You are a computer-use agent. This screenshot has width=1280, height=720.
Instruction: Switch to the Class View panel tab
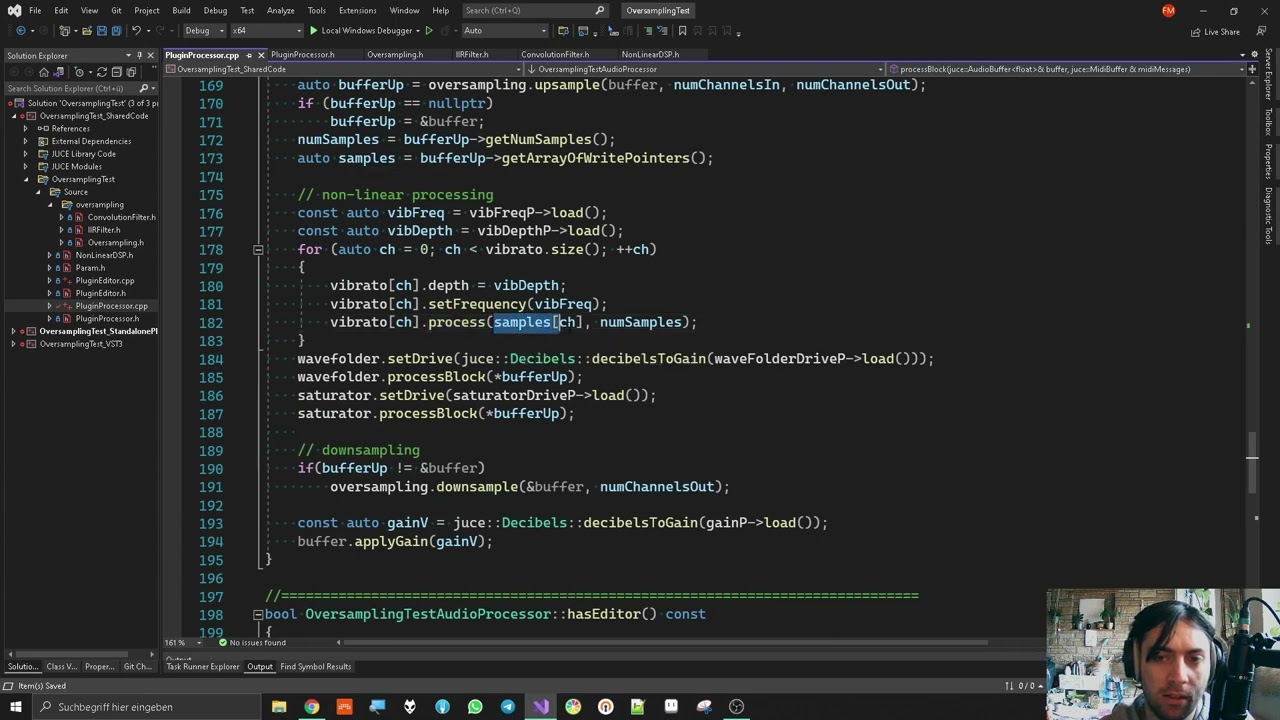(61, 667)
